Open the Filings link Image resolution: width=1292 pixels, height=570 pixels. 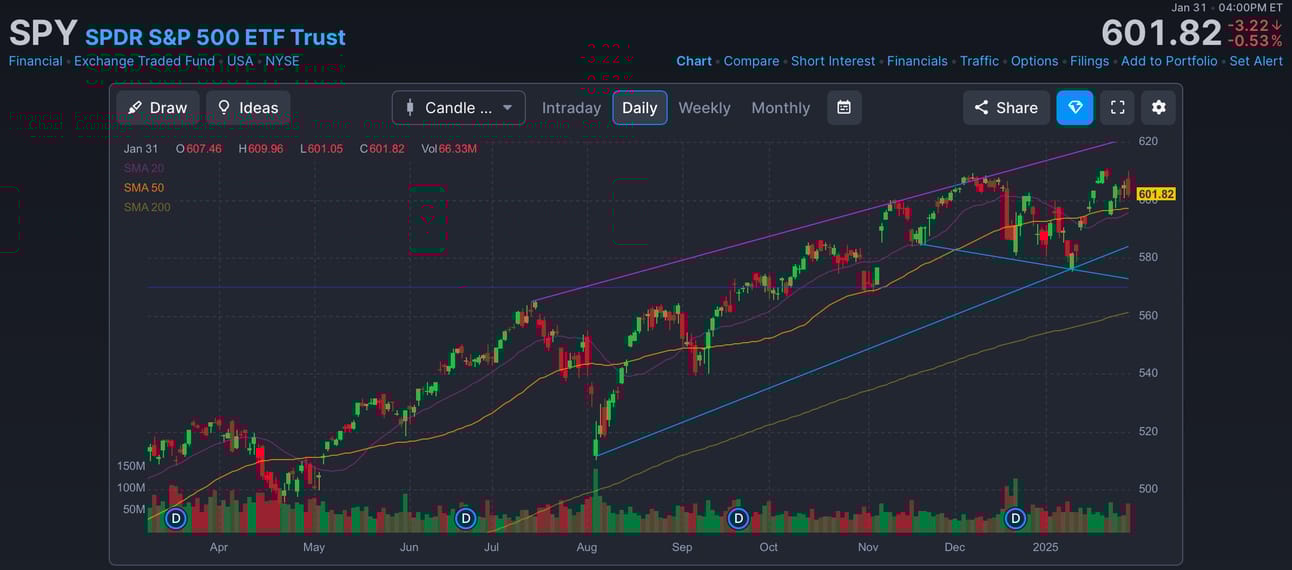tap(1089, 61)
